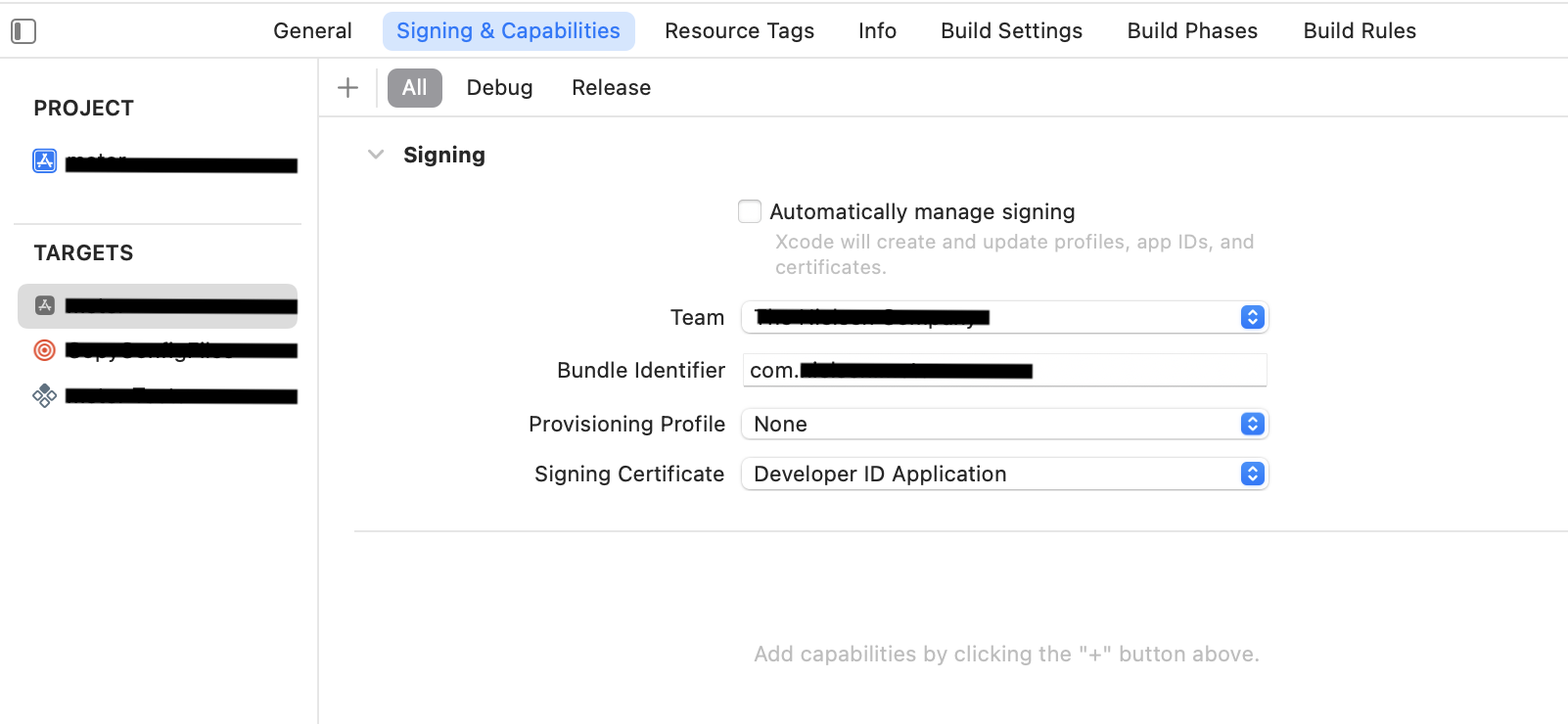
Task: Select the diamond test target icon
Action: click(x=45, y=395)
